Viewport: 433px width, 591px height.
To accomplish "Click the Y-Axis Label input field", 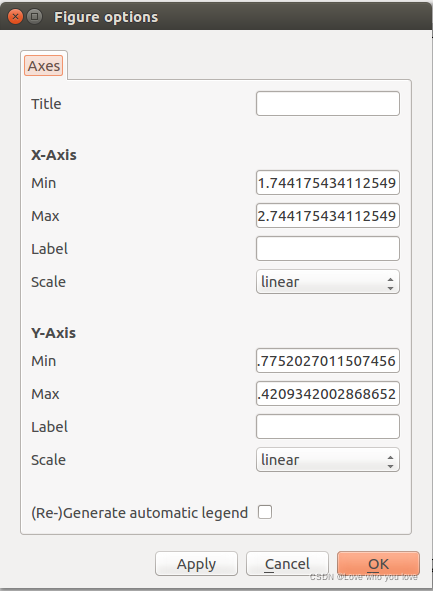I will (328, 427).
